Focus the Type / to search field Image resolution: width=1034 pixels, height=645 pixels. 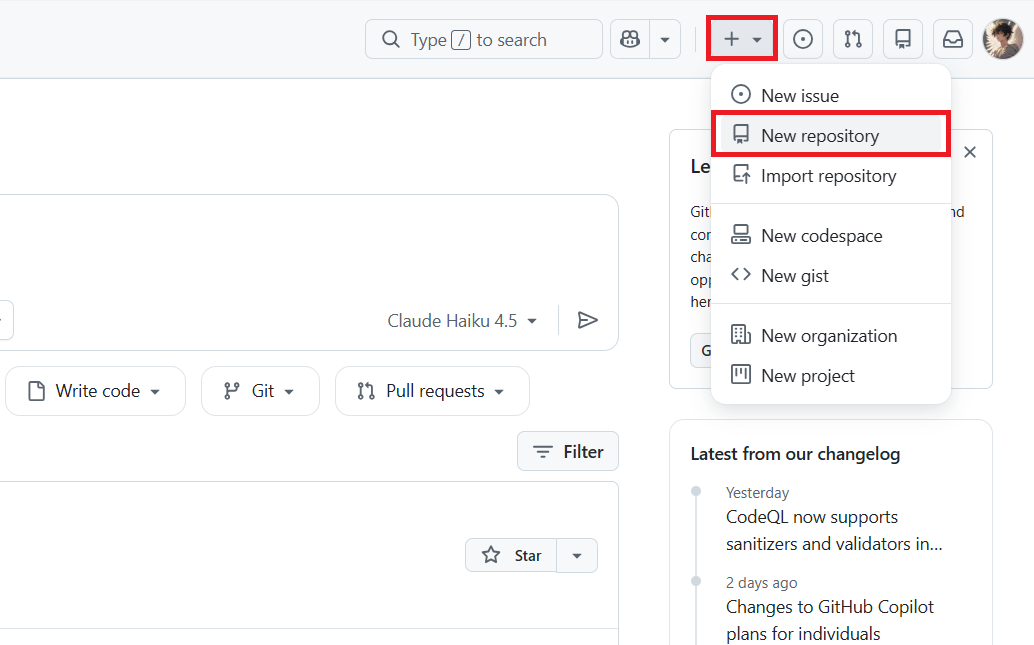[483, 40]
